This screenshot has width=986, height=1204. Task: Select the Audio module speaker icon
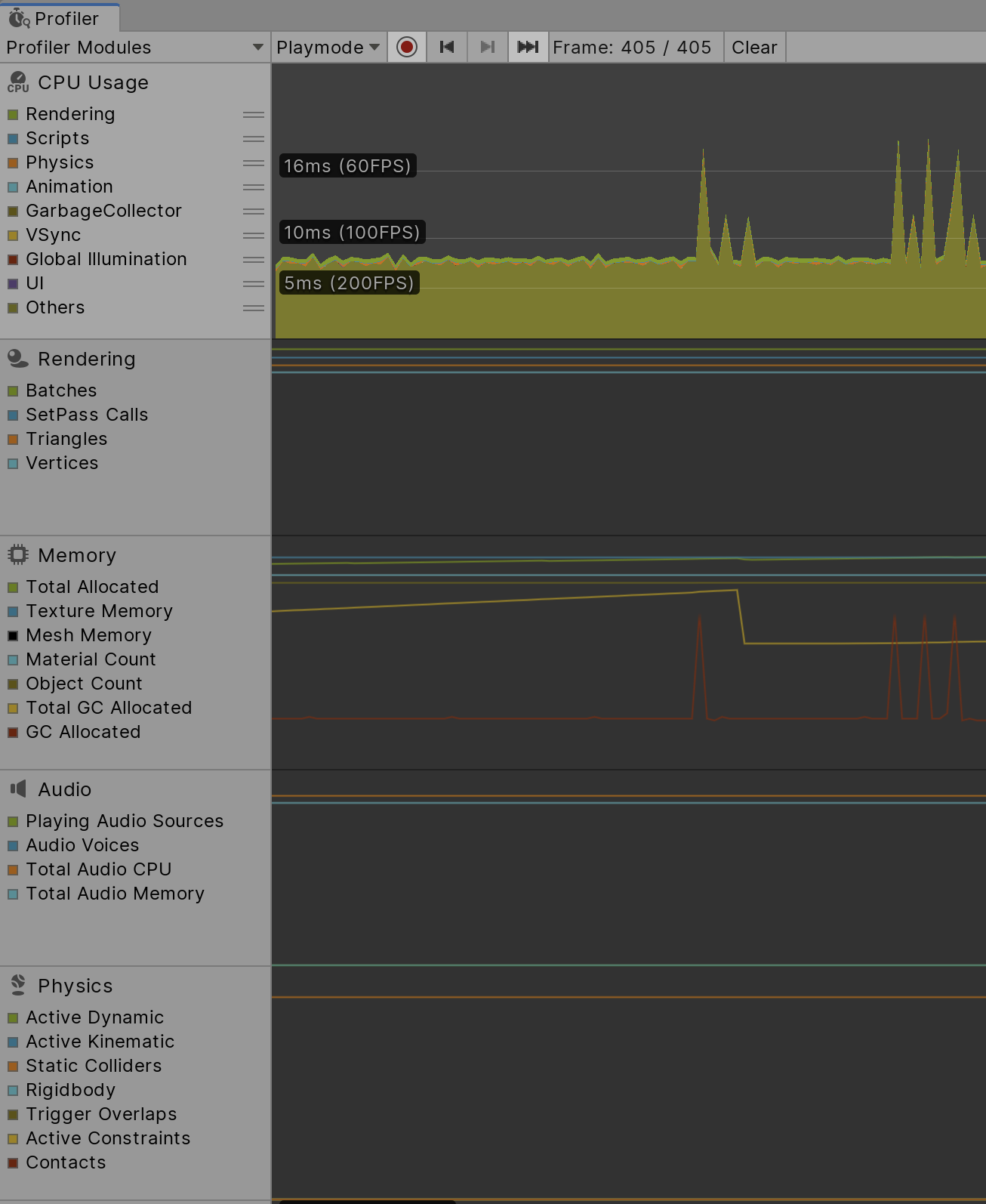(x=18, y=789)
